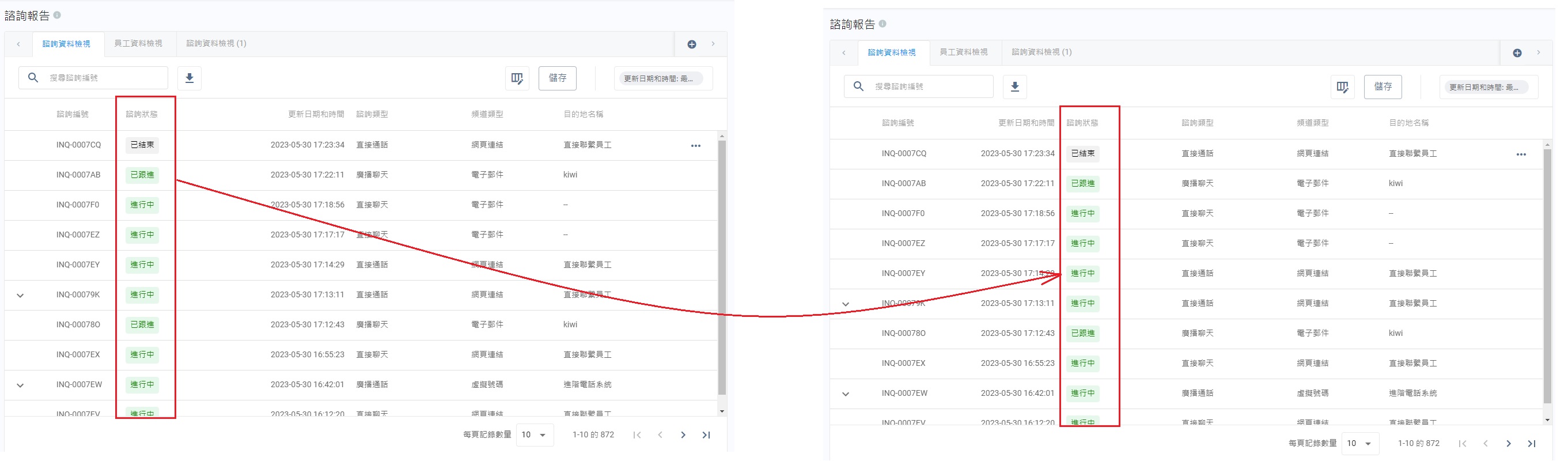Click column editor icon in the left panel
This screenshot has height=465, width=1568.
click(x=517, y=78)
